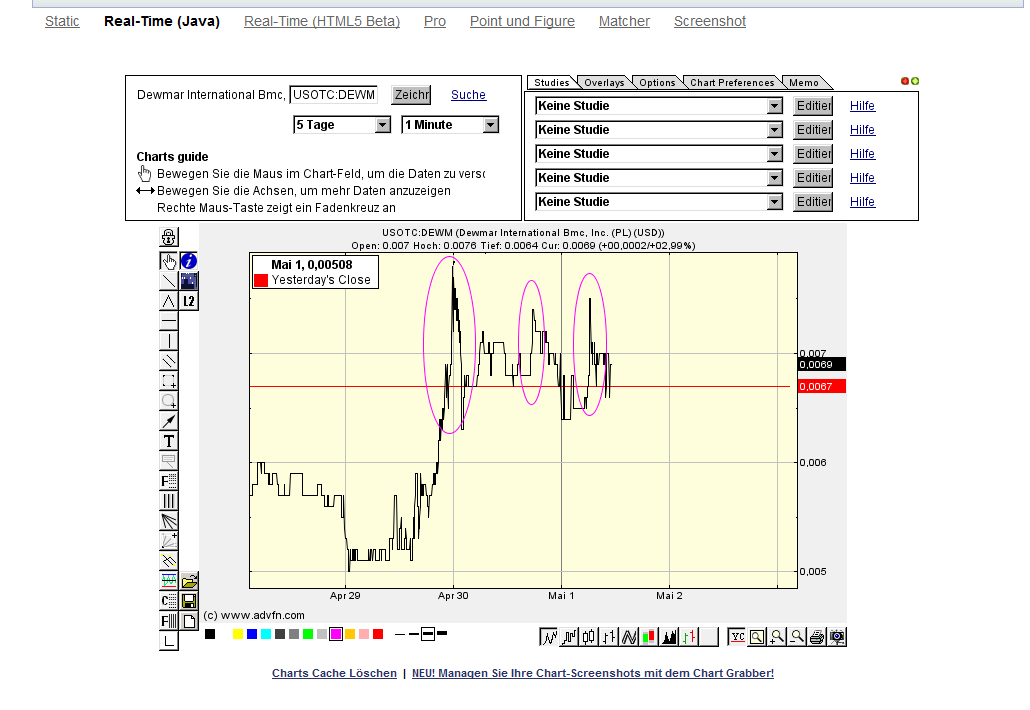Switch to the Overlays tab
The width and height of the screenshot is (1030, 710).
(x=604, y=83)
